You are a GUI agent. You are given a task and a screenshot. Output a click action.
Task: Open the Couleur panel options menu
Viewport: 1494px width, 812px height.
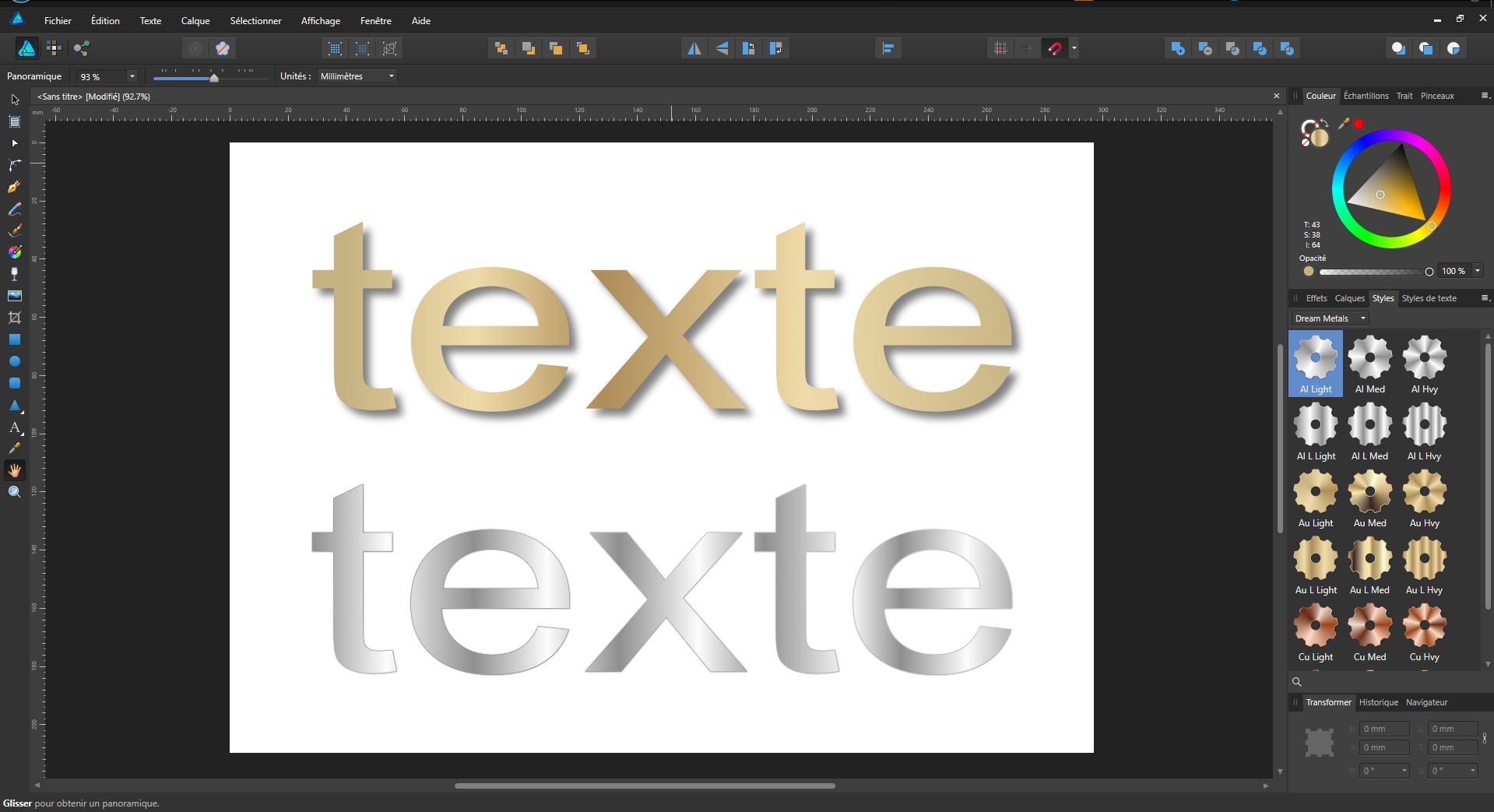[1484, 96]
